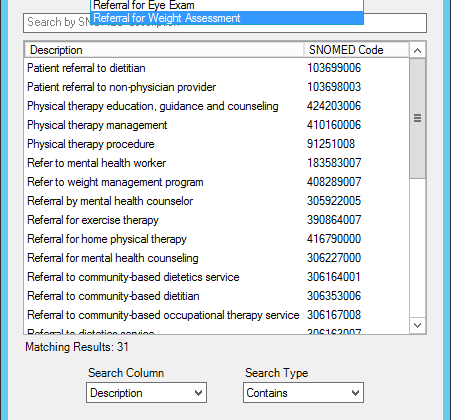This screenshot has height=420, width=451.
Task: Sort by SNOMED Code column header
Action: click(x=356, y=50)
